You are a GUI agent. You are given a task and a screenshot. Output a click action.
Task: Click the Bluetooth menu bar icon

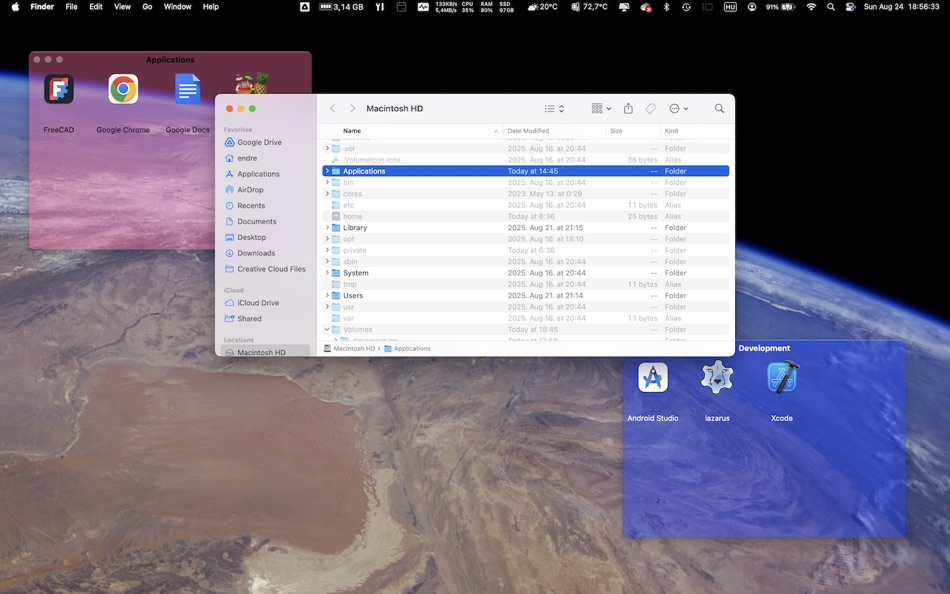click(x=666, y=7)
